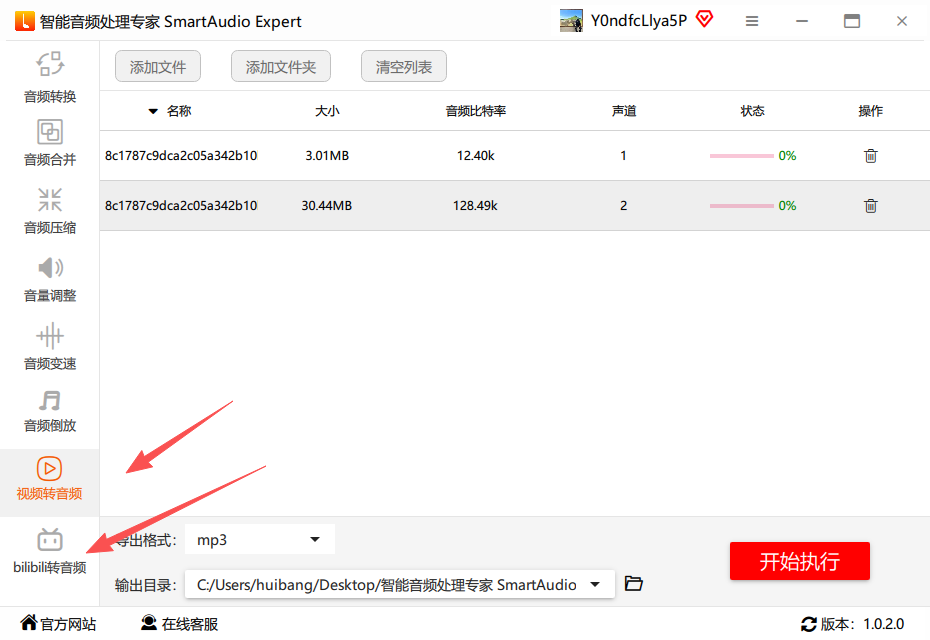Viewport: 930px width, 640px height.
Task: Browse output folder with folder icon
Action: tap(633, 584)
